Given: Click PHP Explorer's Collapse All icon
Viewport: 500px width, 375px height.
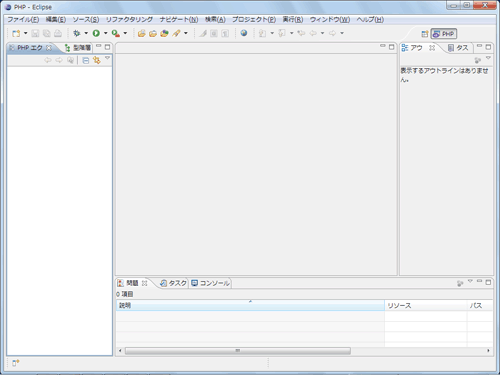Looking at the screenshot, I should (86, 60).
